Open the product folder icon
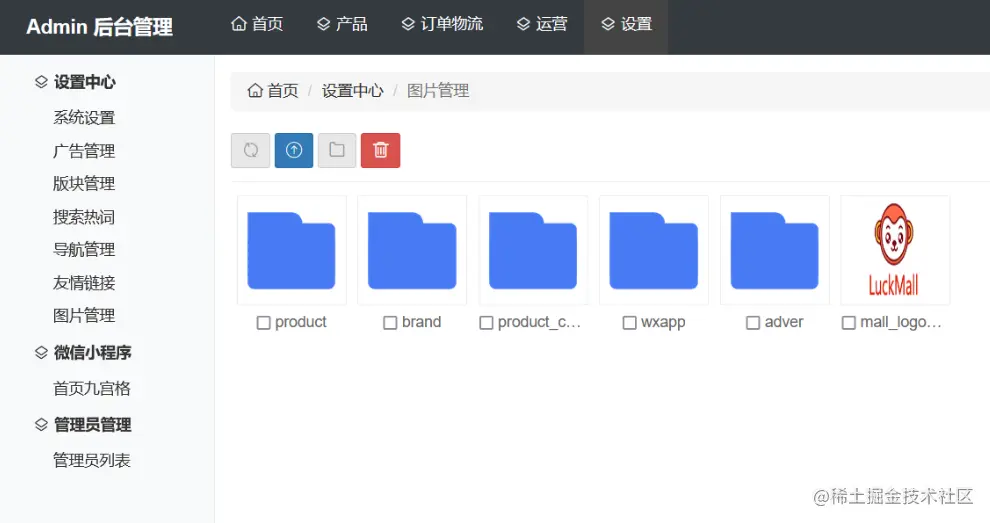 pyautogui.click(x=292, y=251)
